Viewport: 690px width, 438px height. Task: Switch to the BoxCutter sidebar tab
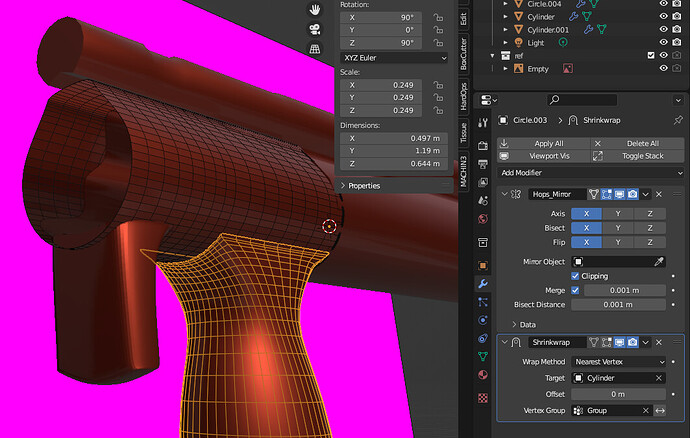(463, 54)
